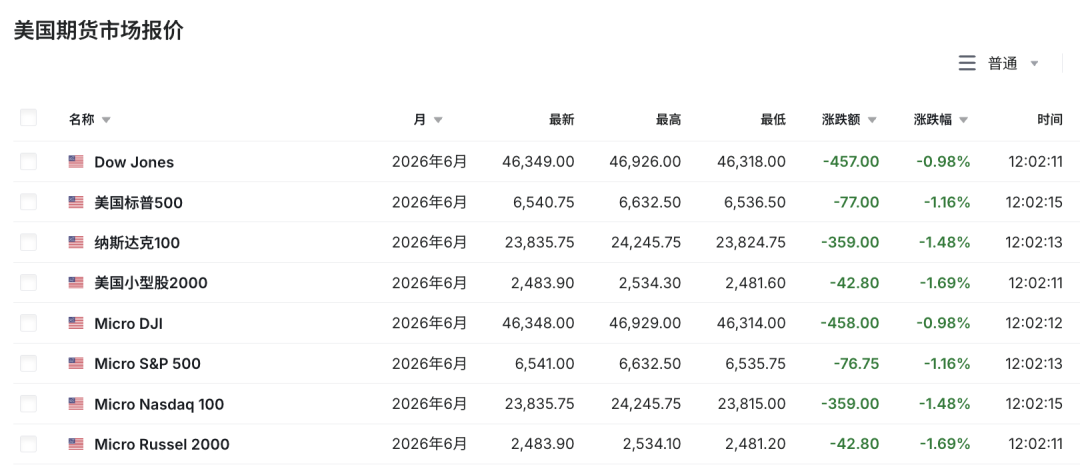Open the Micro Russel 2000 contract link
Viewport: 1080px width, 475px height.
point(162,444)
